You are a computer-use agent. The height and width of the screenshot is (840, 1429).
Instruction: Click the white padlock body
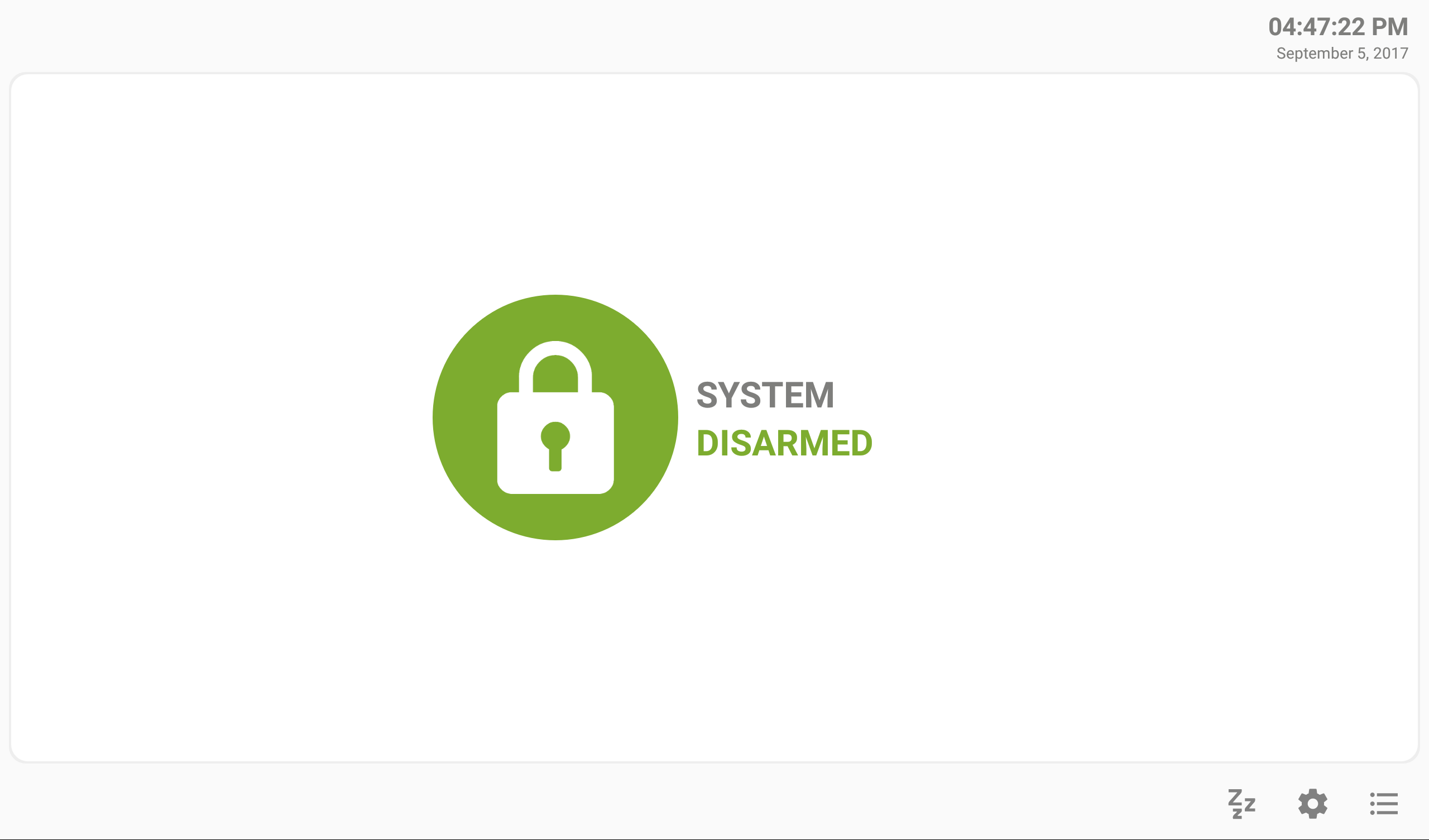tap(555, 443)
